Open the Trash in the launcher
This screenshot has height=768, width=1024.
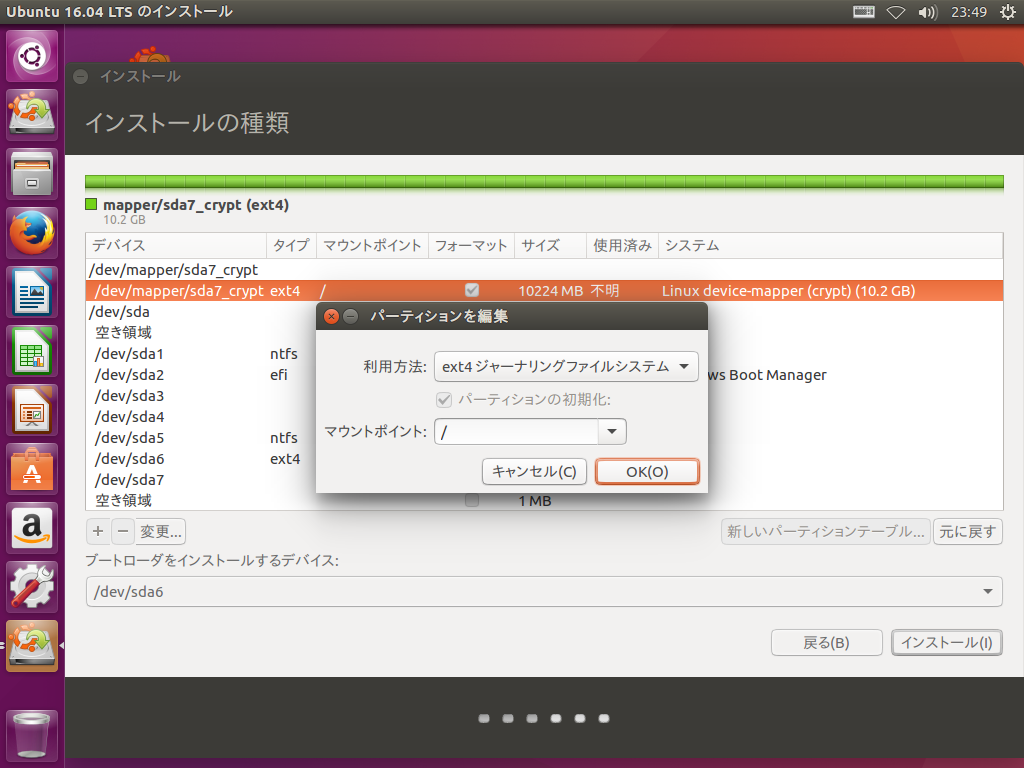coord(32,735)
